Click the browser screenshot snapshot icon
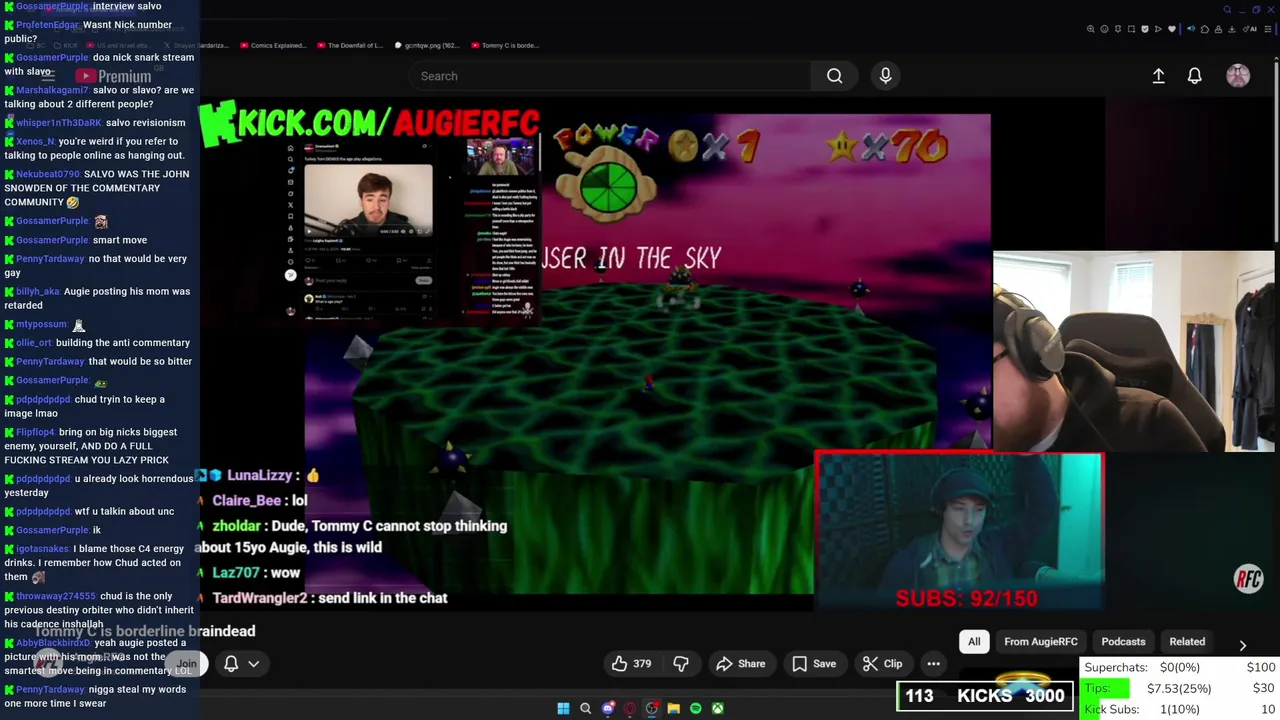The width and height of the screenshot is (1280, 720). (1131, 29)
